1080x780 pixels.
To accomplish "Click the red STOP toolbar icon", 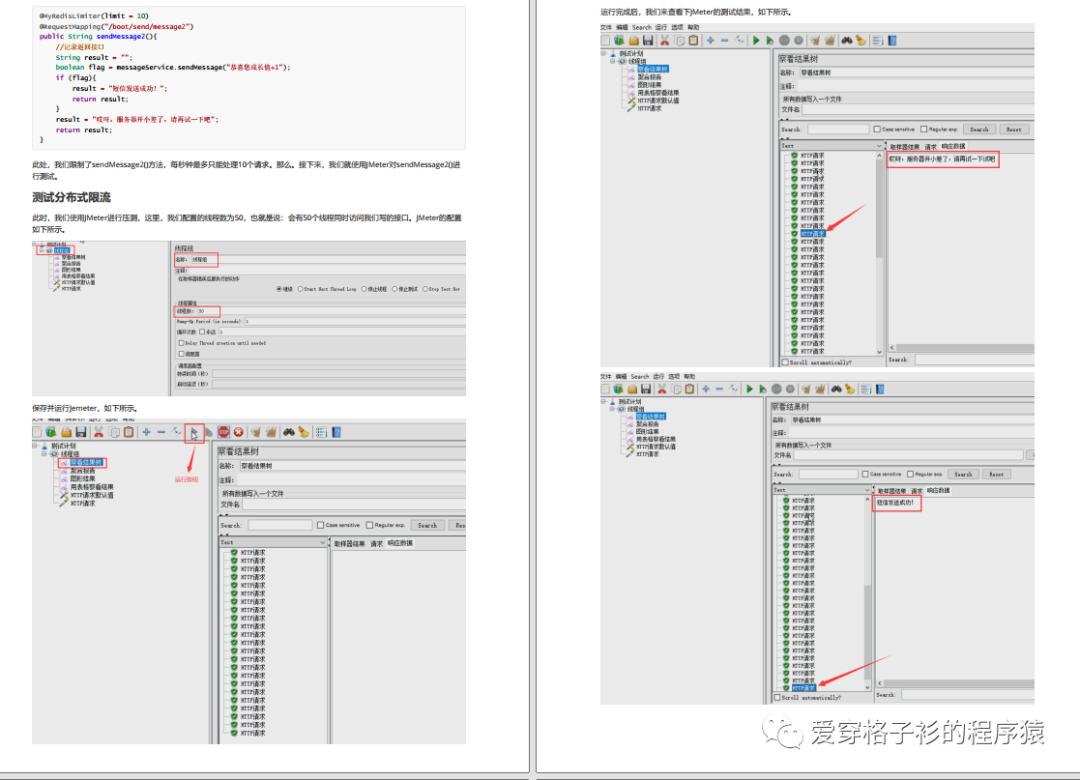I will [x=224, y=432].
